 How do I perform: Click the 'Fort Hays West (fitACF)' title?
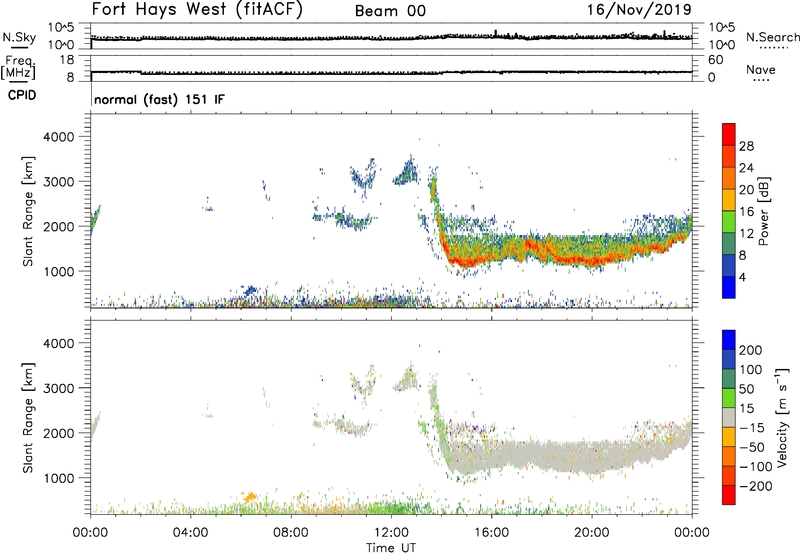[x=197, y=10]
